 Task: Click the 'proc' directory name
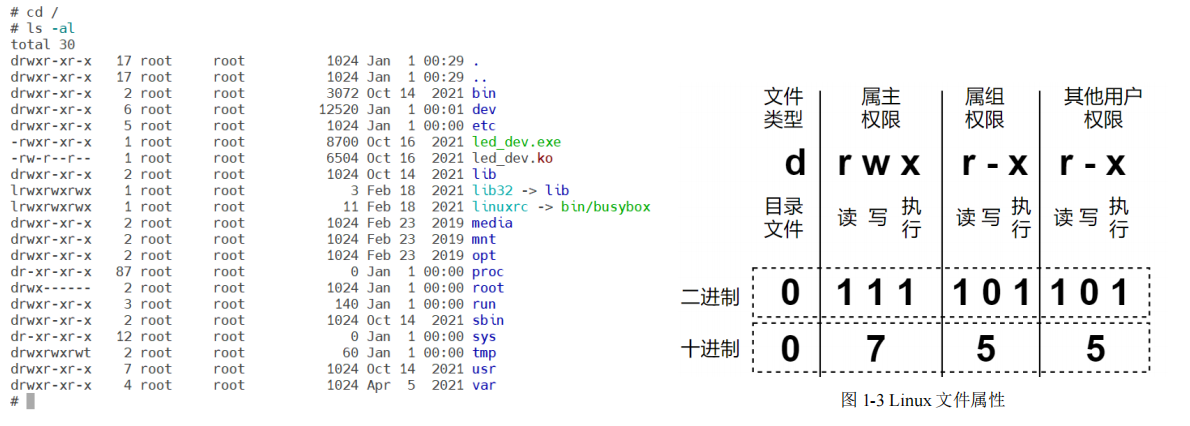tap(488, 272)
